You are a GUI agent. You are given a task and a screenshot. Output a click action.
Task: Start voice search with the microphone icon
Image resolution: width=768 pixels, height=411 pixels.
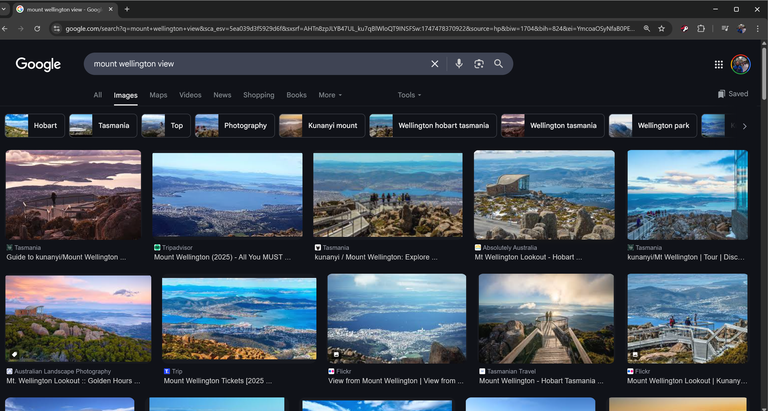tap(458, 64)
